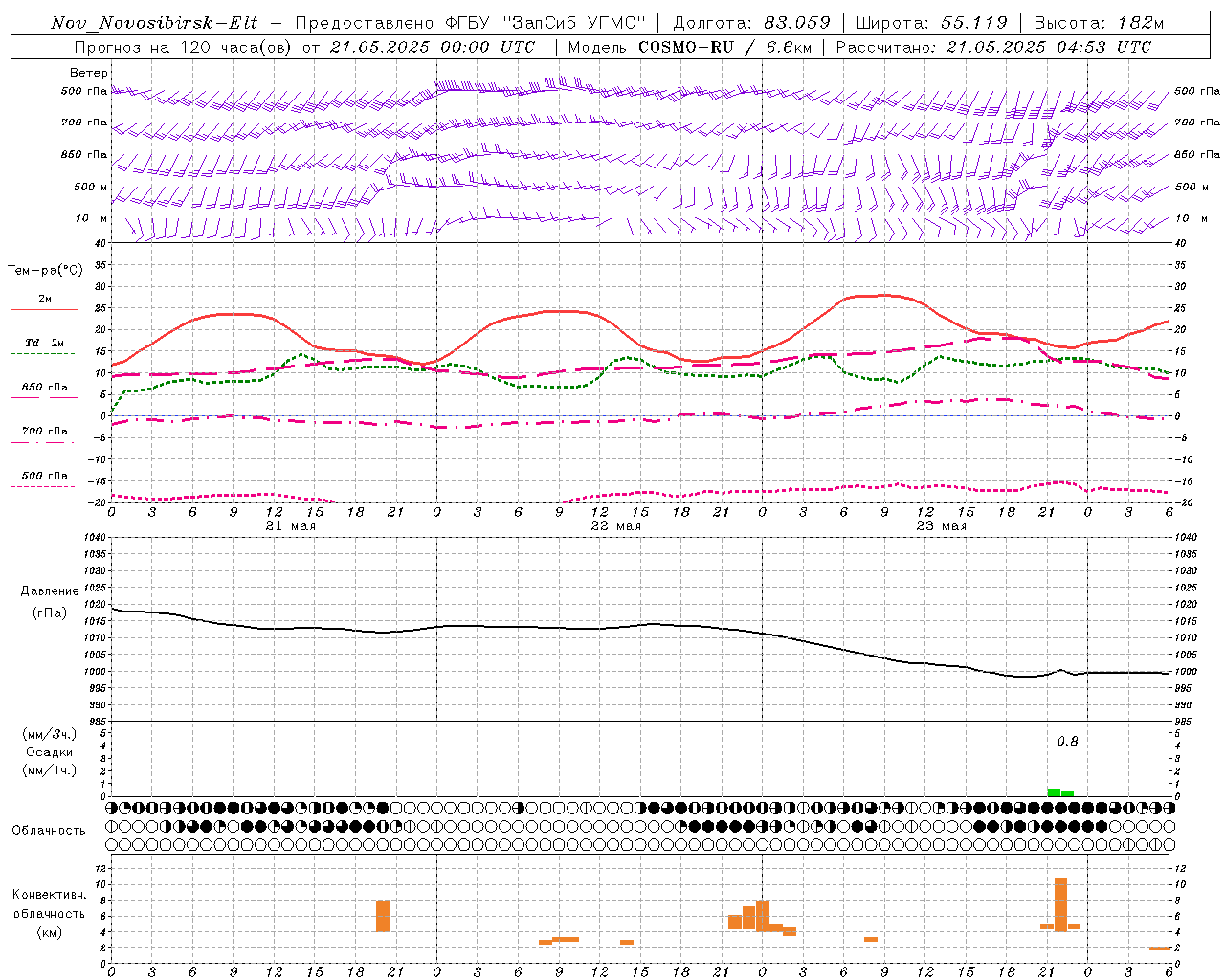This screenshot has height=980, width=1225.
Task: Click the Широта: 55.119 latitude value
Action: click(x=931, y=23)
